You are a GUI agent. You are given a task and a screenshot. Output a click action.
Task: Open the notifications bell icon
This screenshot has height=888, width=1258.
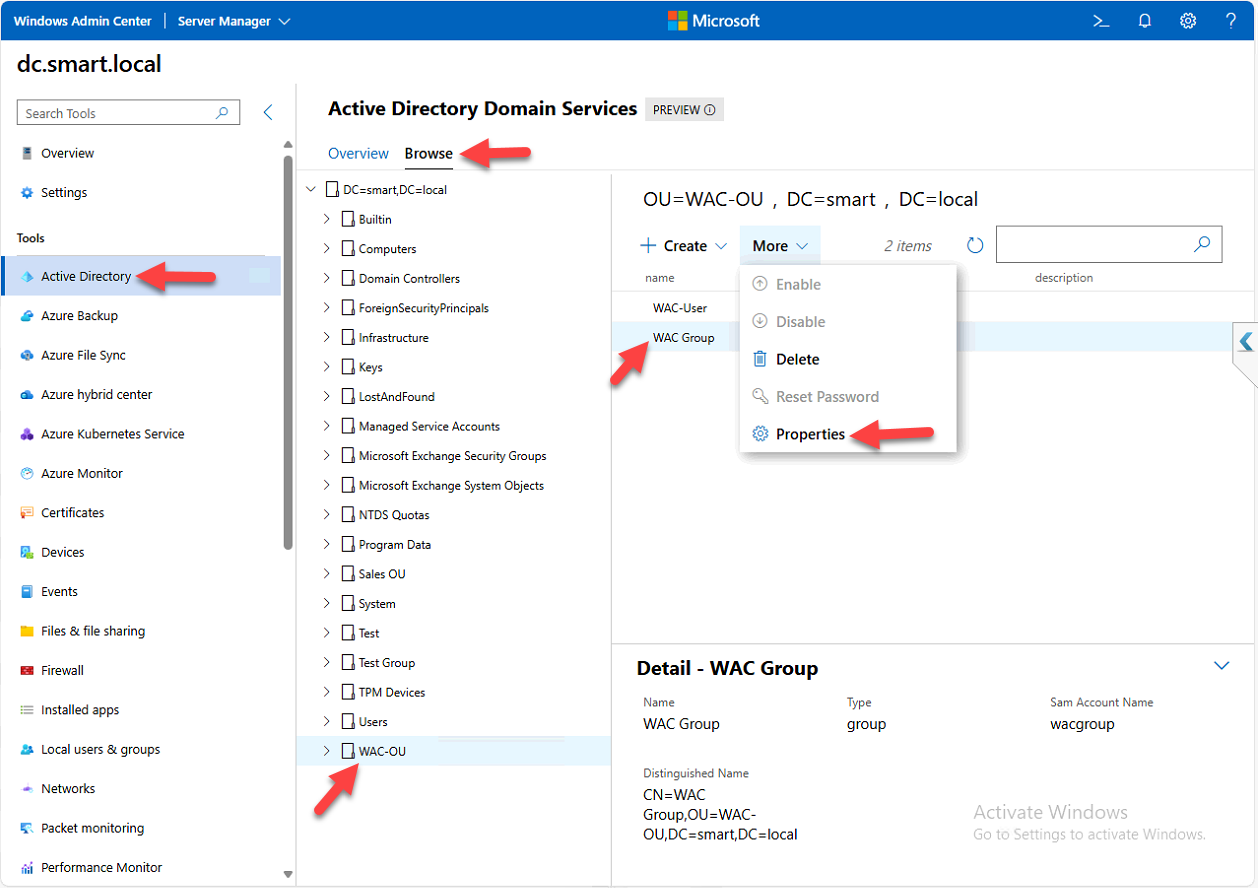coord(1145,21)
